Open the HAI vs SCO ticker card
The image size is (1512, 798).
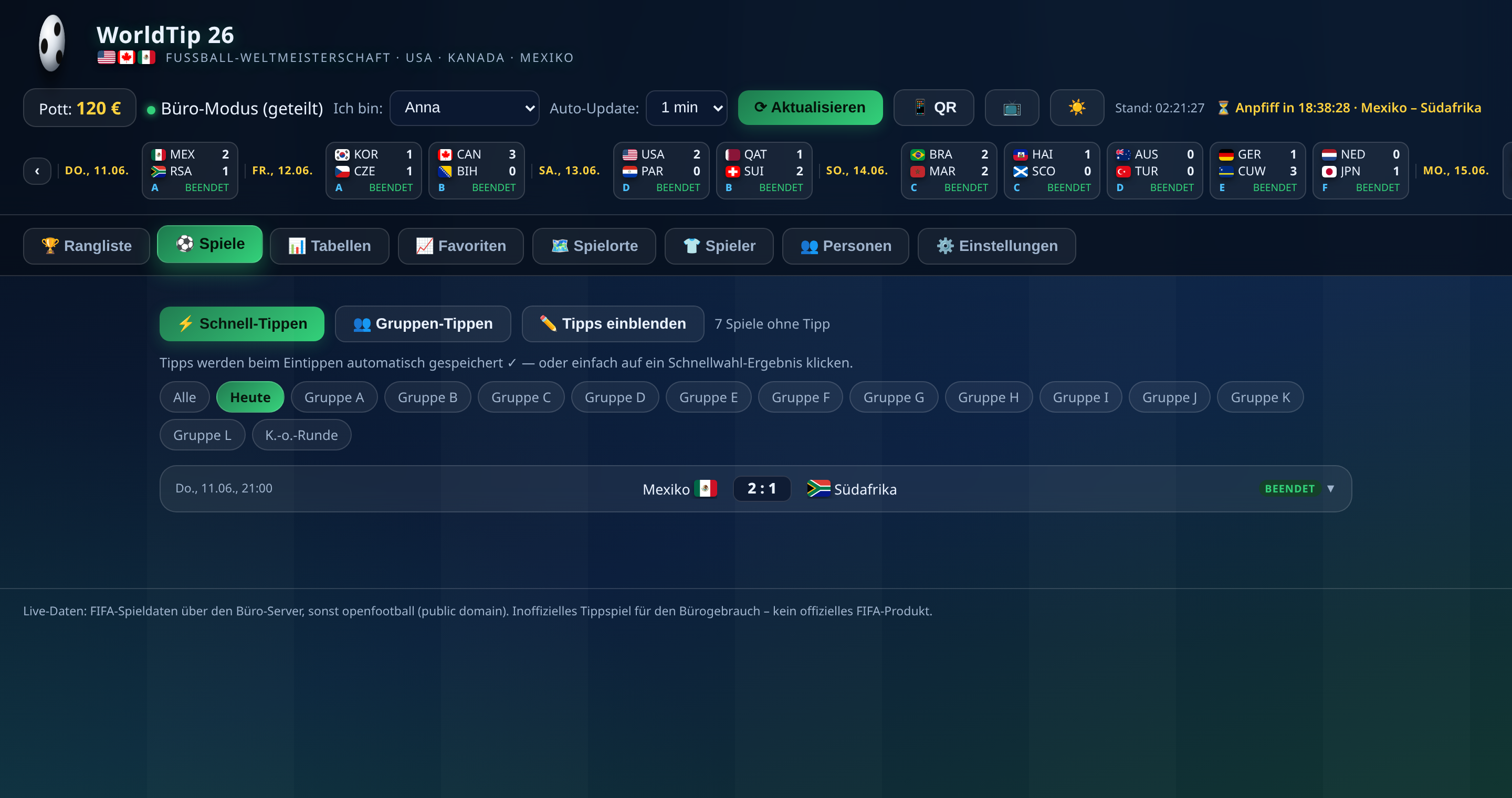pyautogui.click(x=1051, y=171)
